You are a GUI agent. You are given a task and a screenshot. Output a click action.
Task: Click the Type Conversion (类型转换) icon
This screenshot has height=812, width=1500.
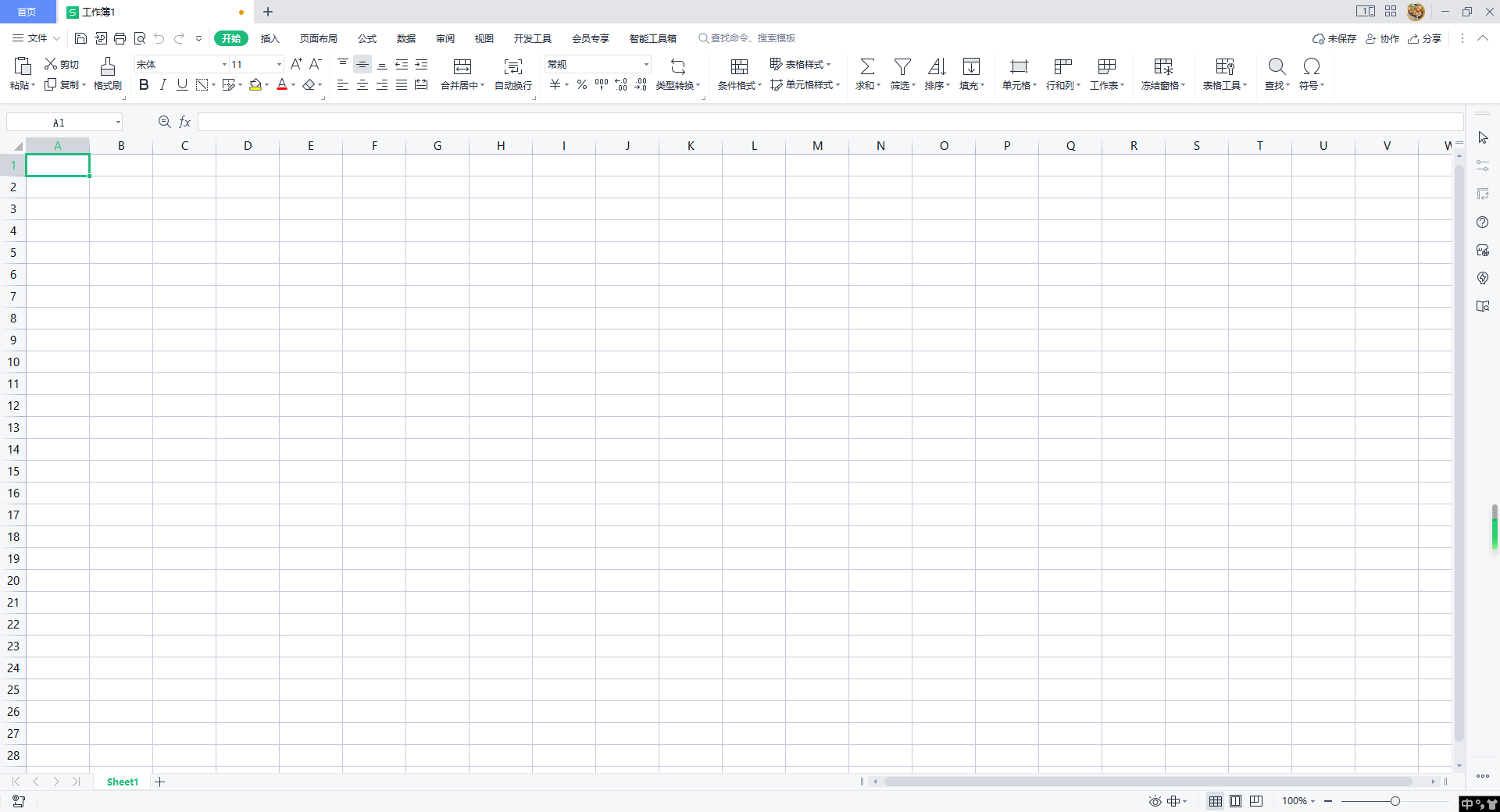pos(678,66)
